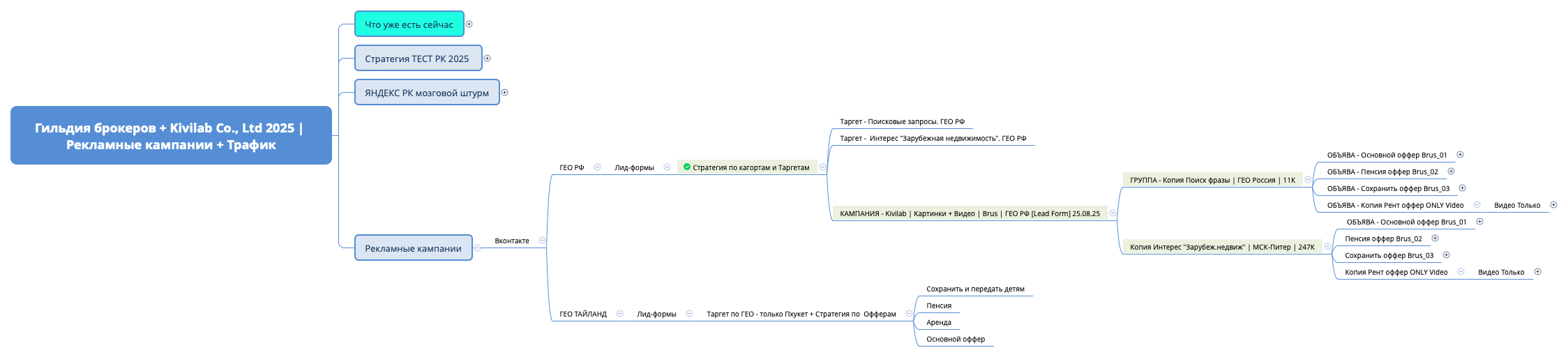Collapse Лид-формы beside ГЕО РФ
This screenshot has width=1568, height=357.
(x=668, y=167)
